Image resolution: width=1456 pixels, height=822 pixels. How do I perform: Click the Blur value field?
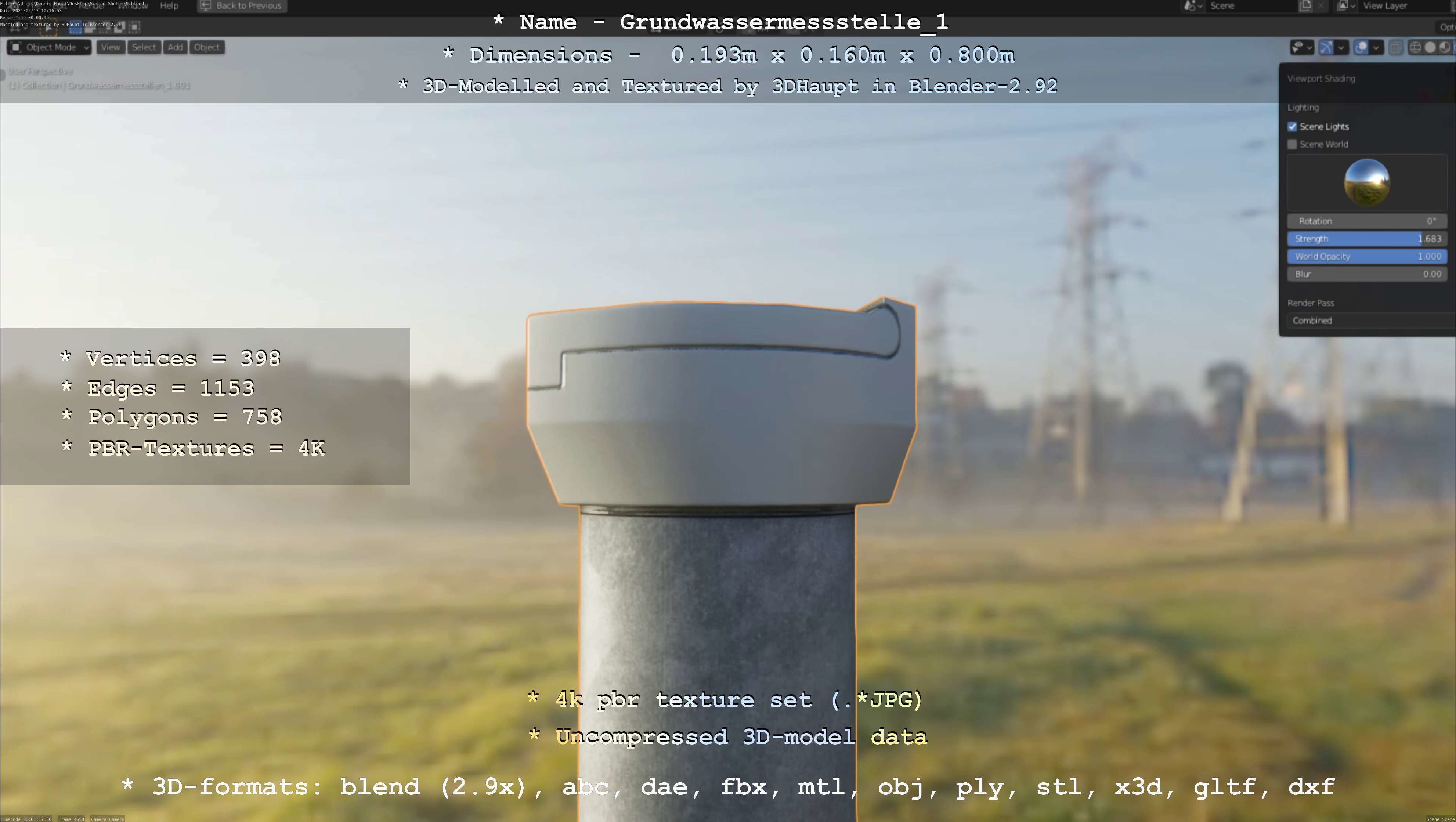click(1367, 274)
